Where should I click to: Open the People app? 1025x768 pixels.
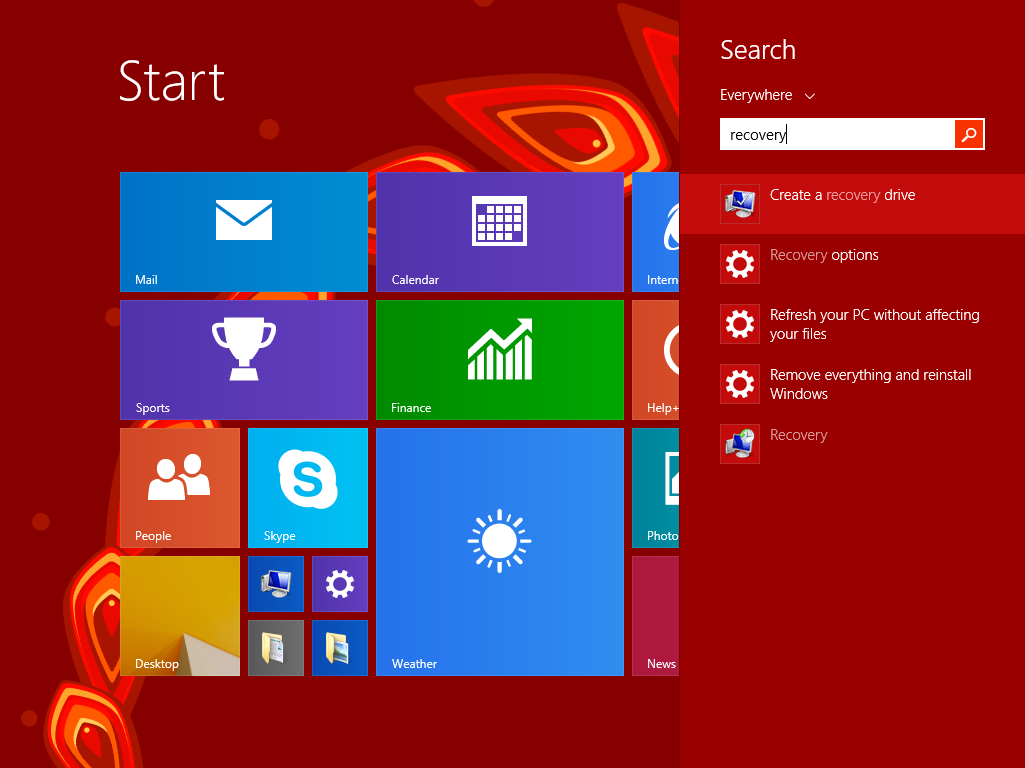(179, 488)
